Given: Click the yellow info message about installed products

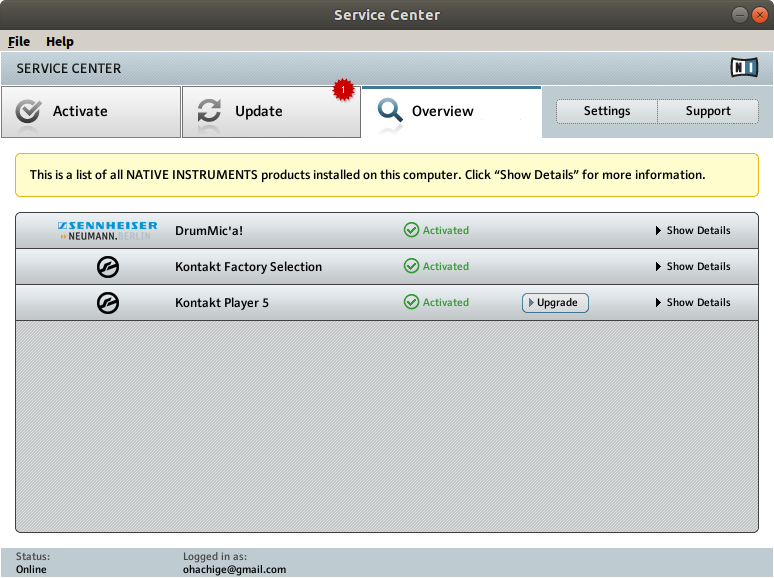Looking at the screenshot, I should pyautogui.click(x=387, y=175).
